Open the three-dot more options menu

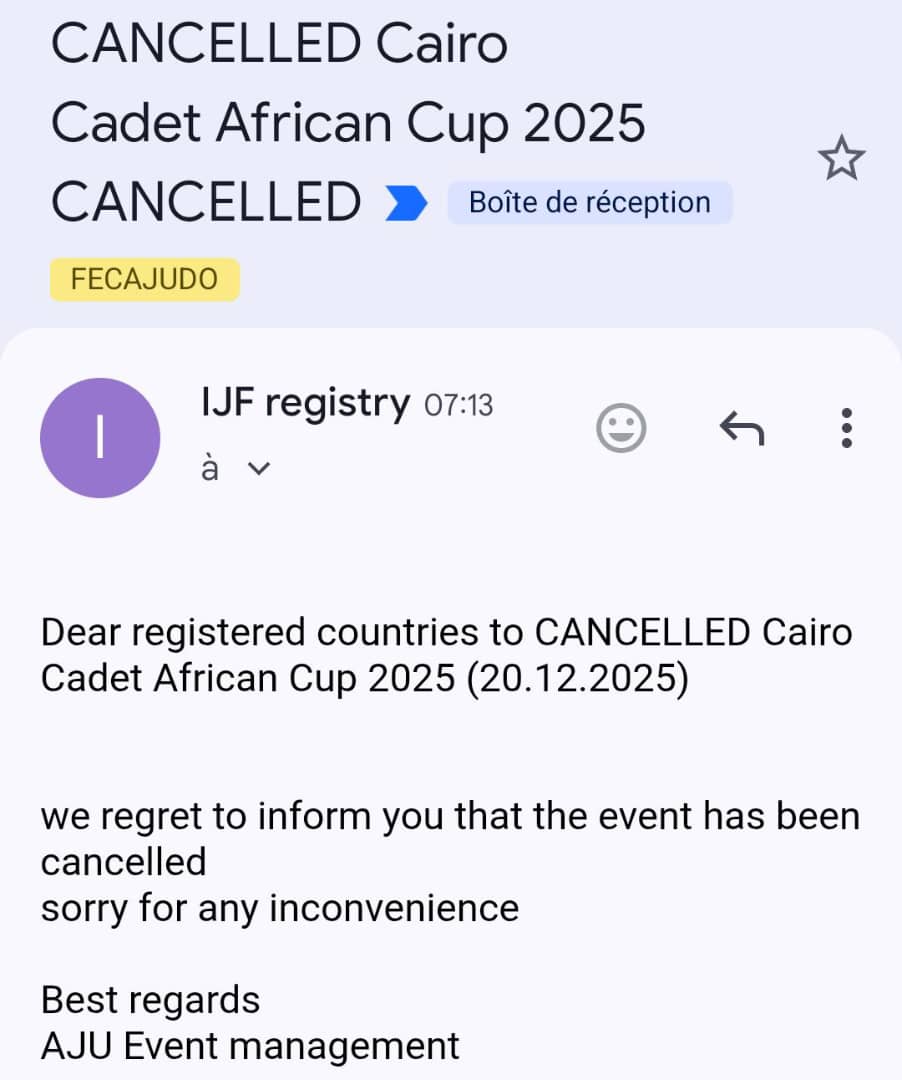click(x=846, y=429)
